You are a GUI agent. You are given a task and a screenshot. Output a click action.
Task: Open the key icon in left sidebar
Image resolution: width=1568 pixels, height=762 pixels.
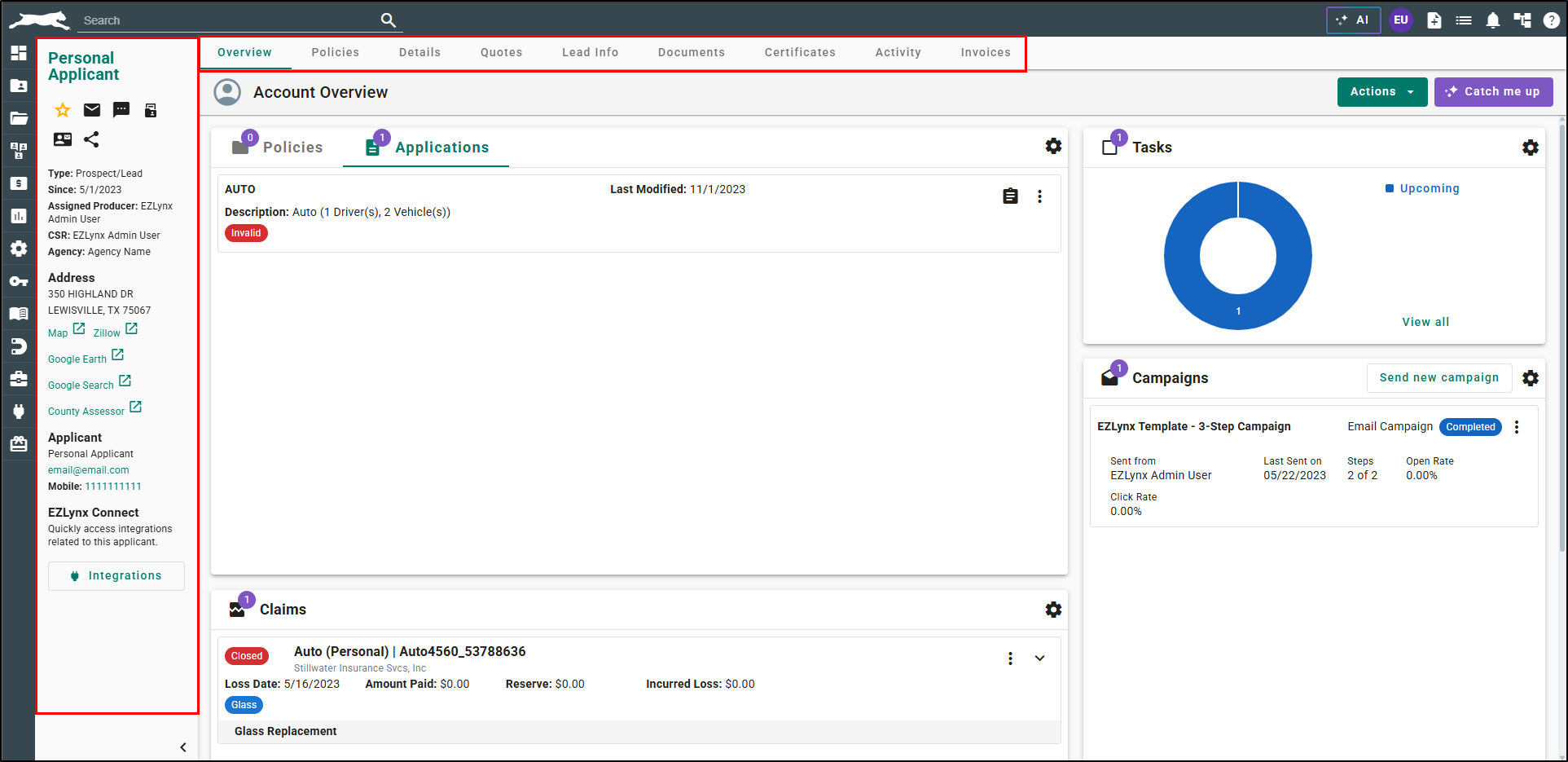(19, 281)
